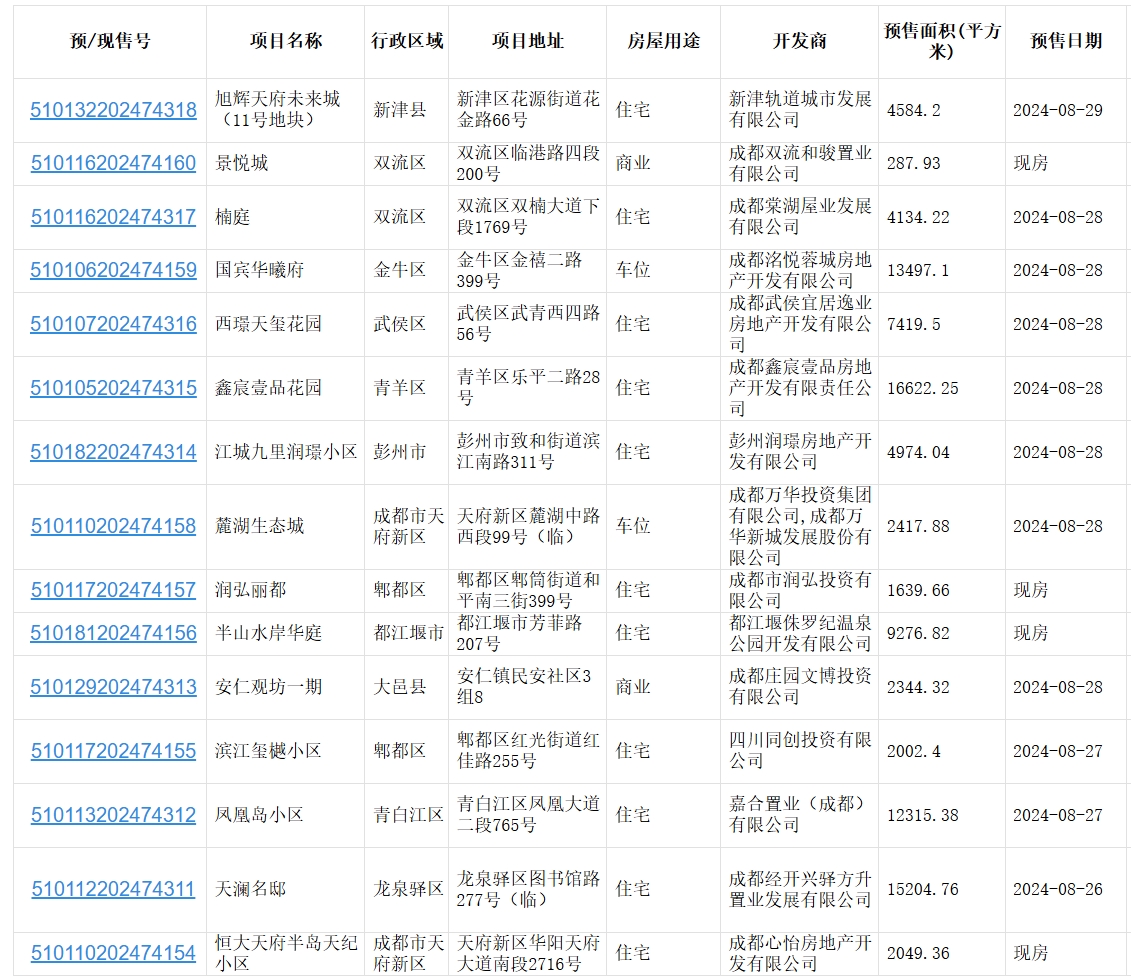Open presale number 510112202474311 link
Screen dimensions: 1131x979
coord(113,889)
